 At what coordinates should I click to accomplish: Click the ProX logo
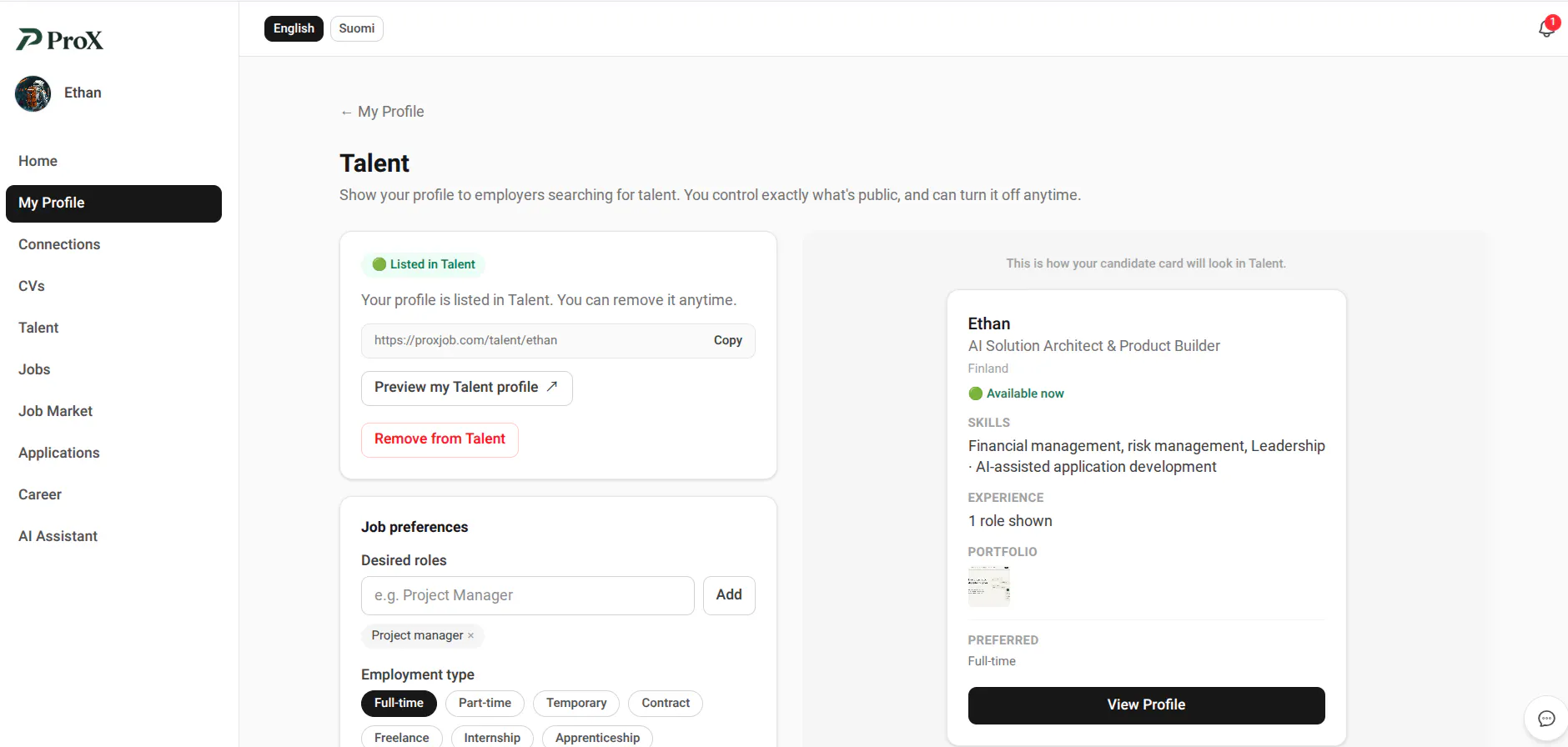click(60, 39)
